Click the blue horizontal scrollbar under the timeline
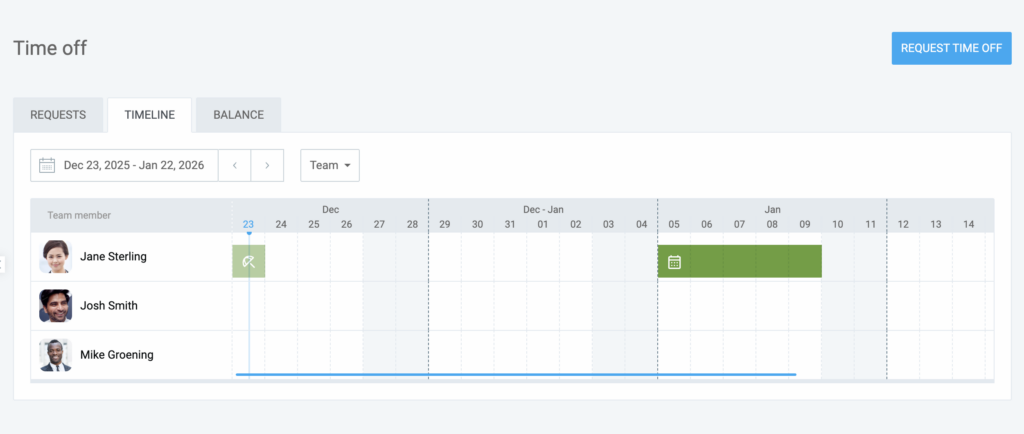This screenshot has width=1024, height=434. [515, 374]
